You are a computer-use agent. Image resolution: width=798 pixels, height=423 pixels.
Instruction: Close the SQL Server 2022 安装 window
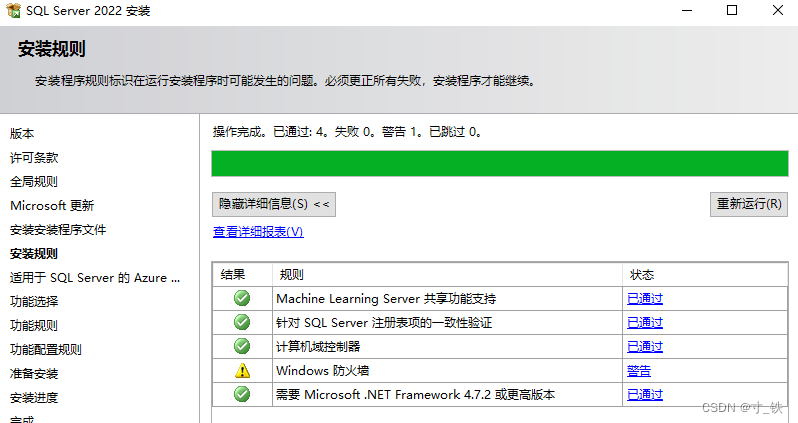778,10
